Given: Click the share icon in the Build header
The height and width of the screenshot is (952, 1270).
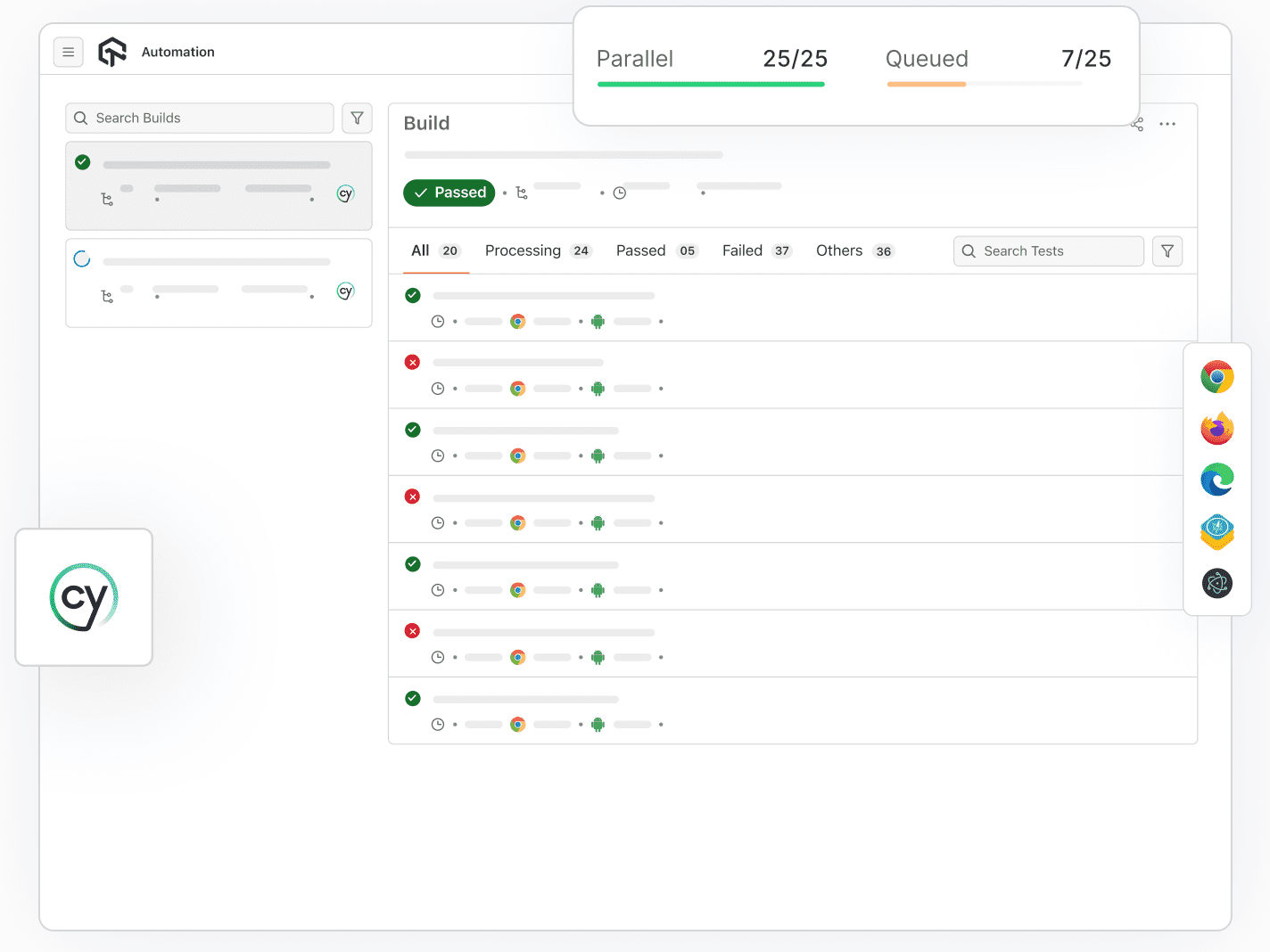Looking at the screenshot, I should coord(1137,125).
